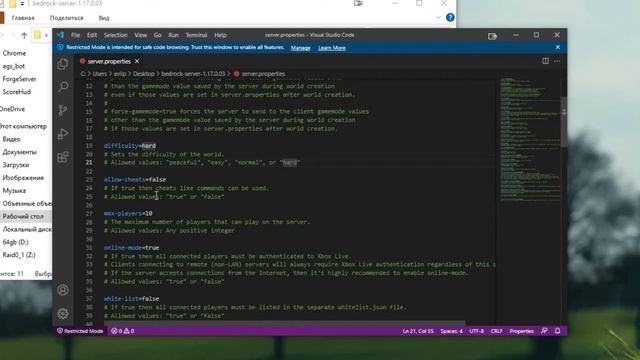Open the Terminal menu
The width and height of the screenshot is (640, 360).
196,35
